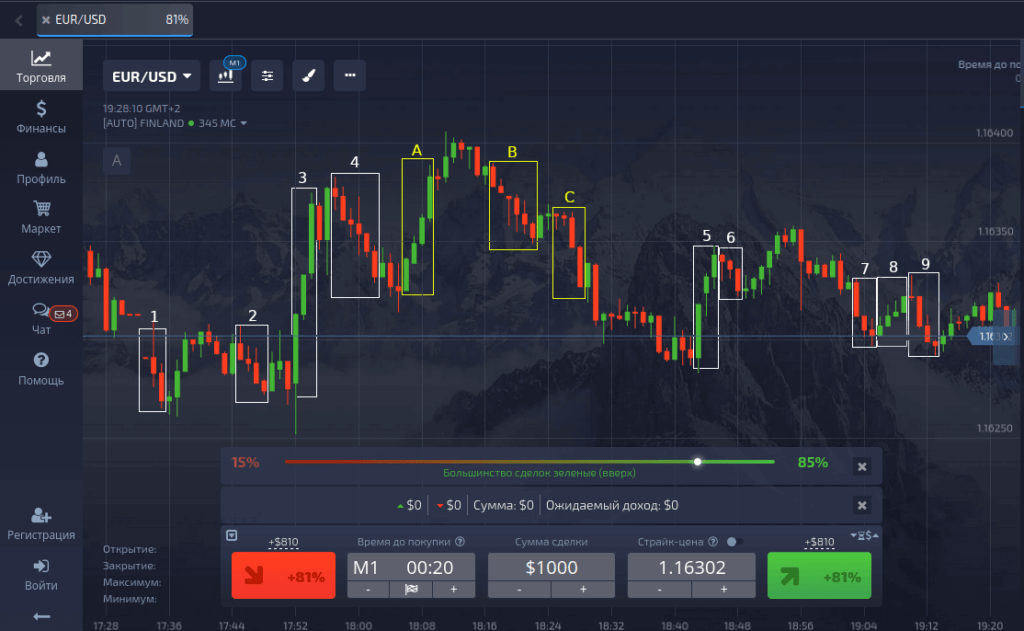The image size is (1024, 631).
Task: Select Торговля in the sidebar menu
Action: pyautogui.click(x=41, y=66)
